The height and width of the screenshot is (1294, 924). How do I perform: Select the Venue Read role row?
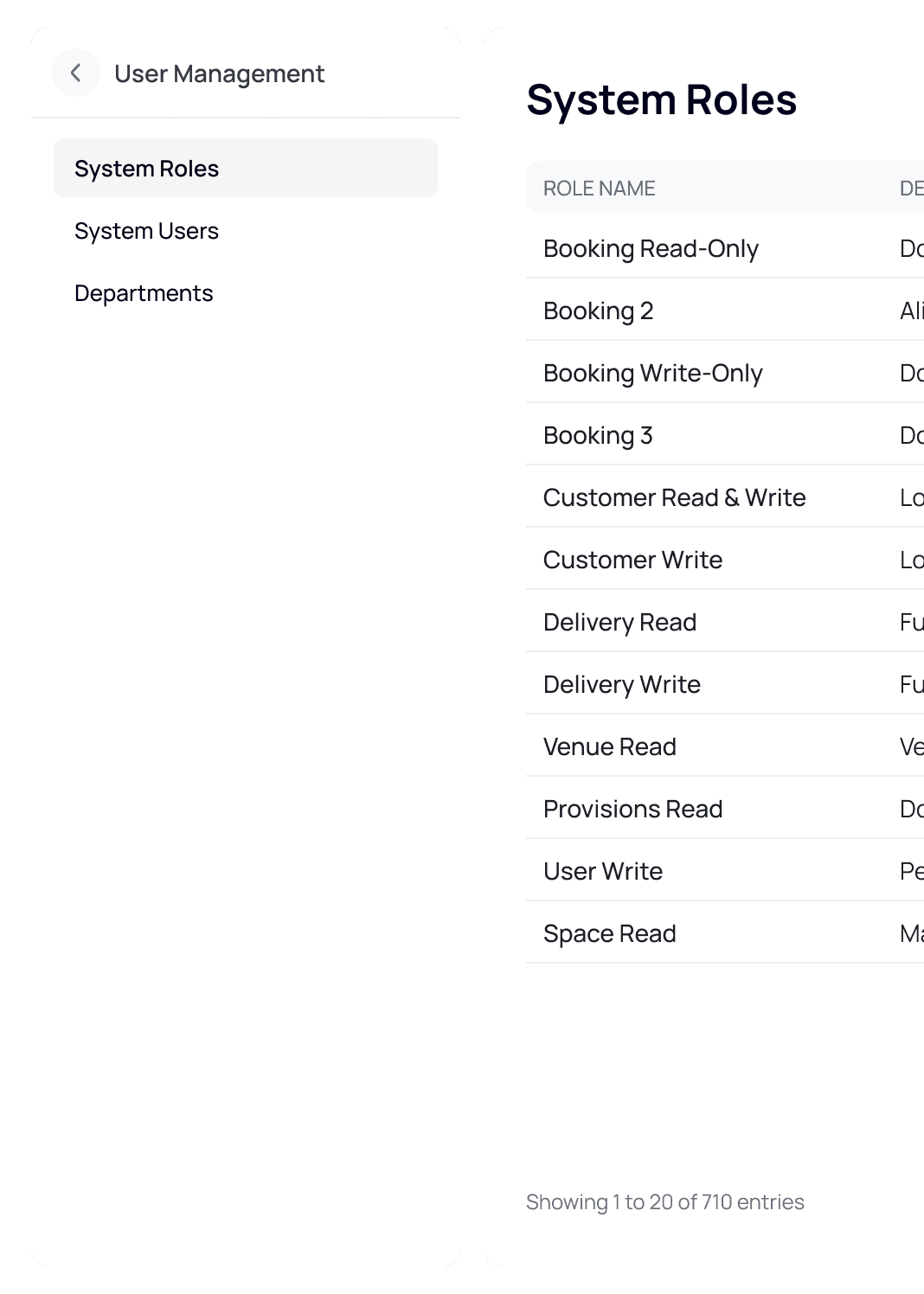pos(609,746)
